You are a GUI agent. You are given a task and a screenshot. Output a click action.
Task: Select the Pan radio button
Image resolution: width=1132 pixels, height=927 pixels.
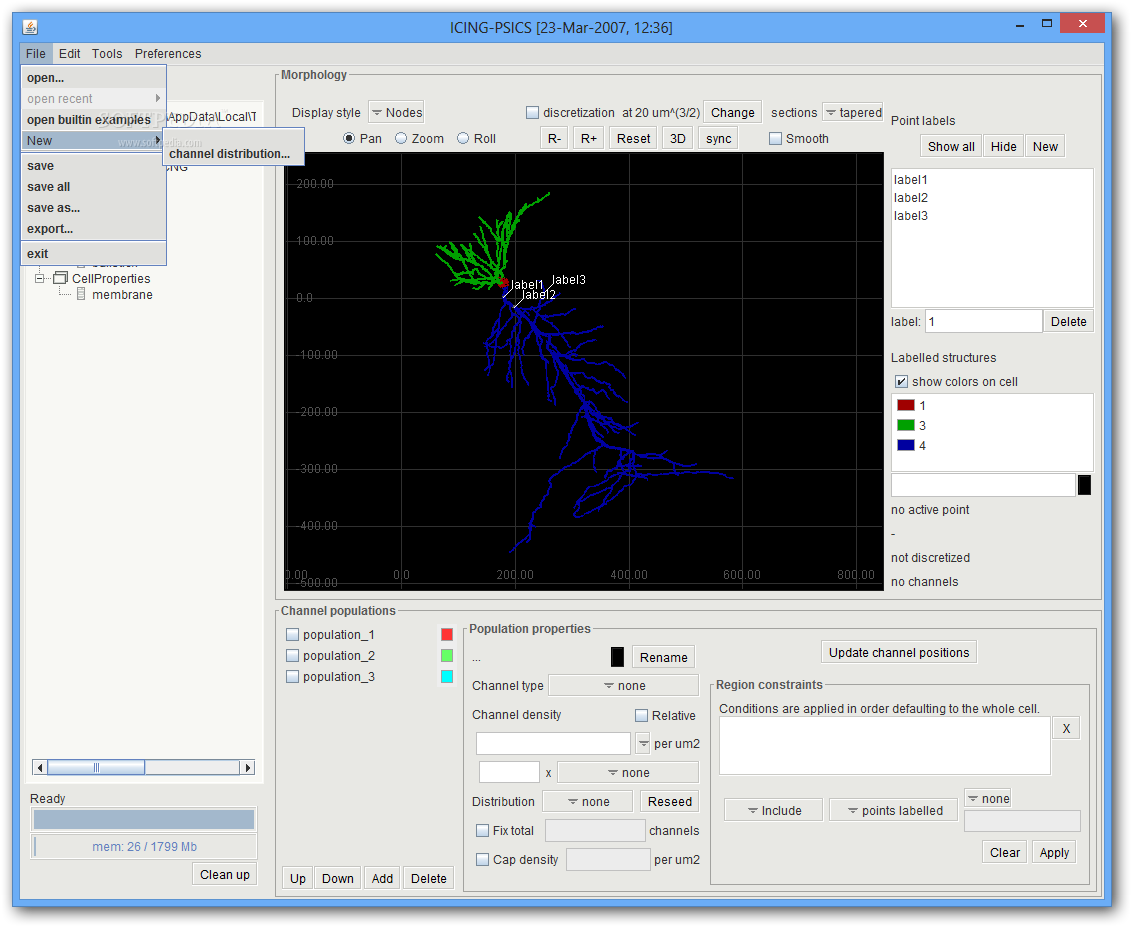349,139
